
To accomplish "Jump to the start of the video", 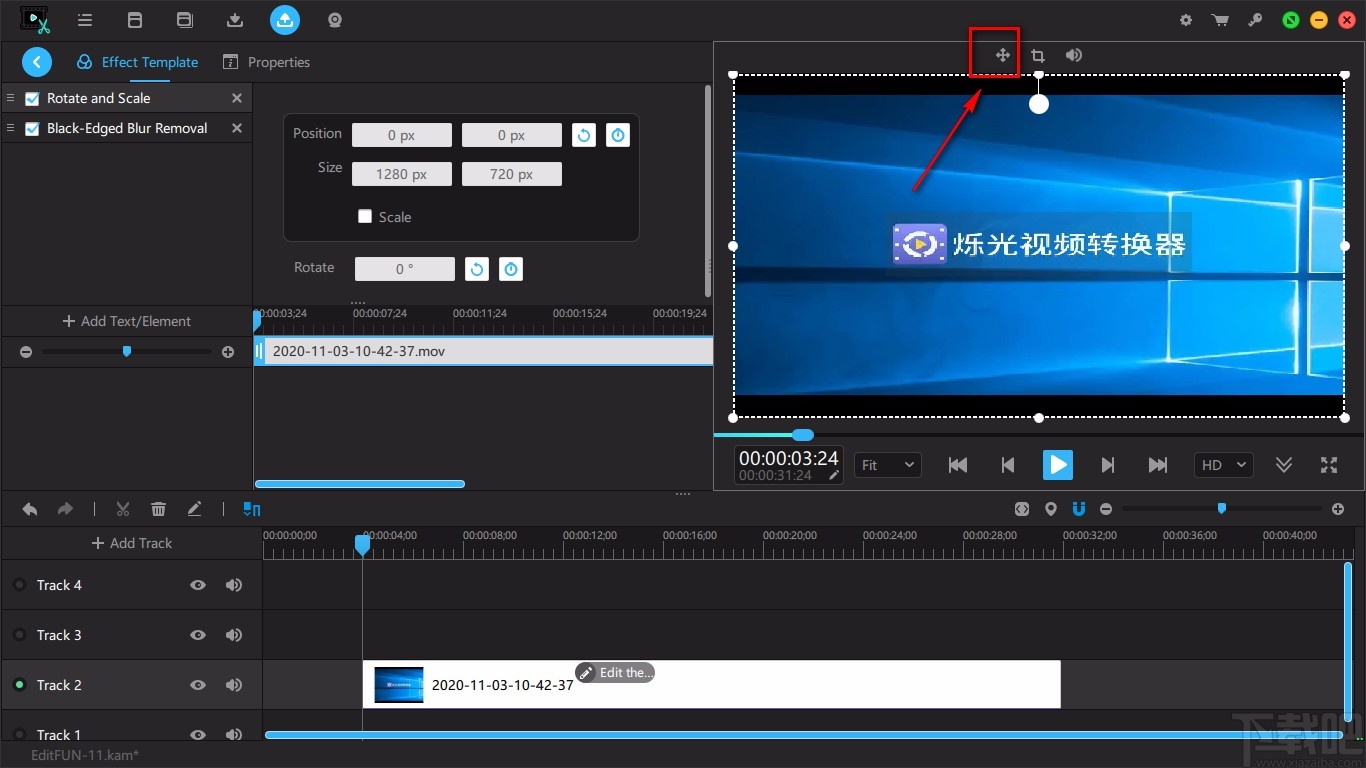I will (x=958, y=465).
